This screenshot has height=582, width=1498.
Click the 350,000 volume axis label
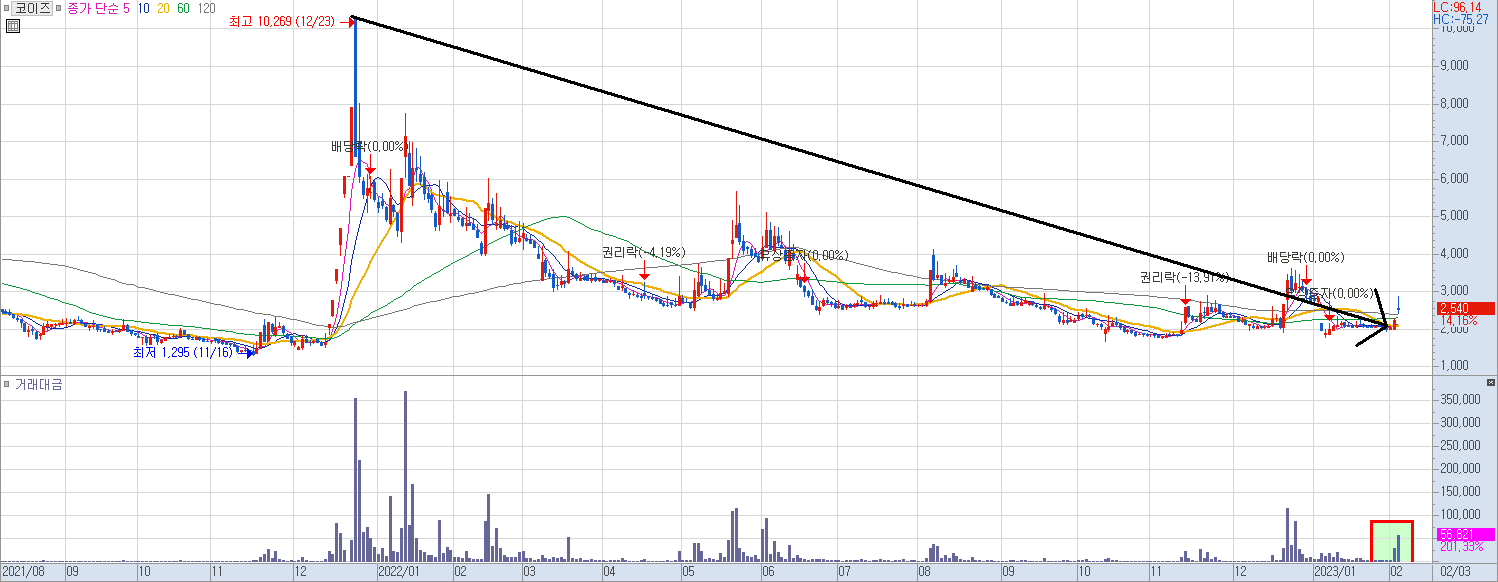pos(1459,399)
